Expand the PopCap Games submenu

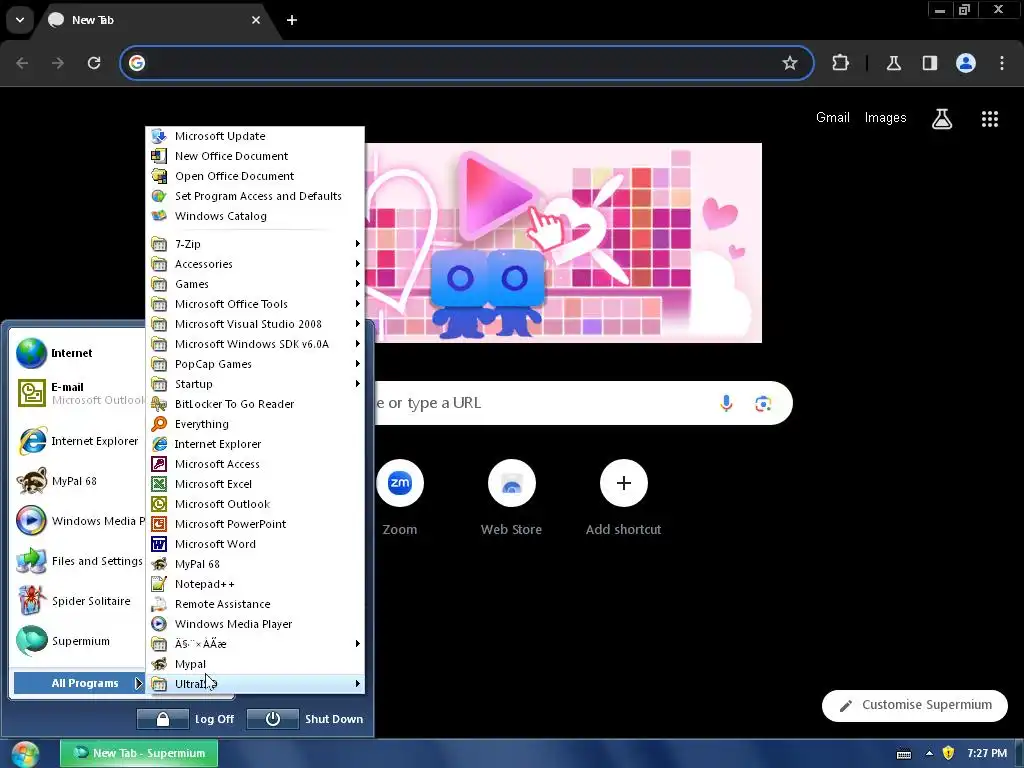pyautogui.click(x=255, y=364)
